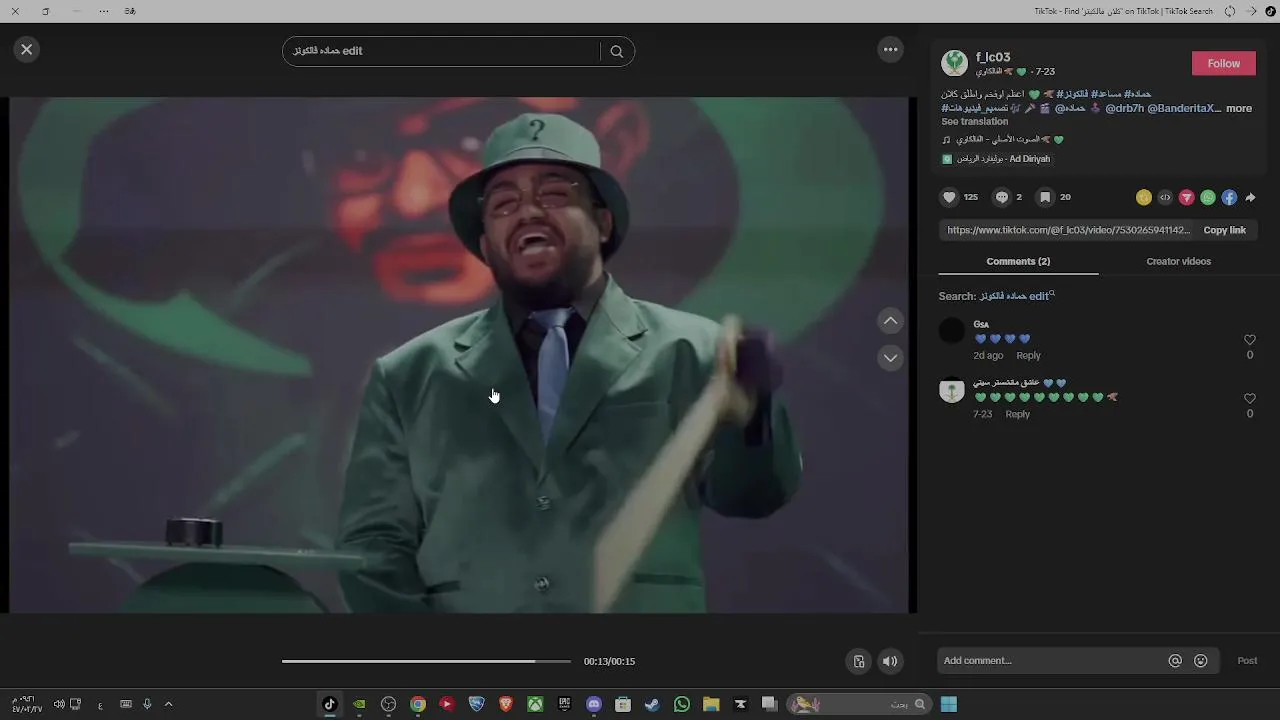Click See translation
This screenshot has width=1280, height=720.
pyautogui.click(x=974, y=121)
